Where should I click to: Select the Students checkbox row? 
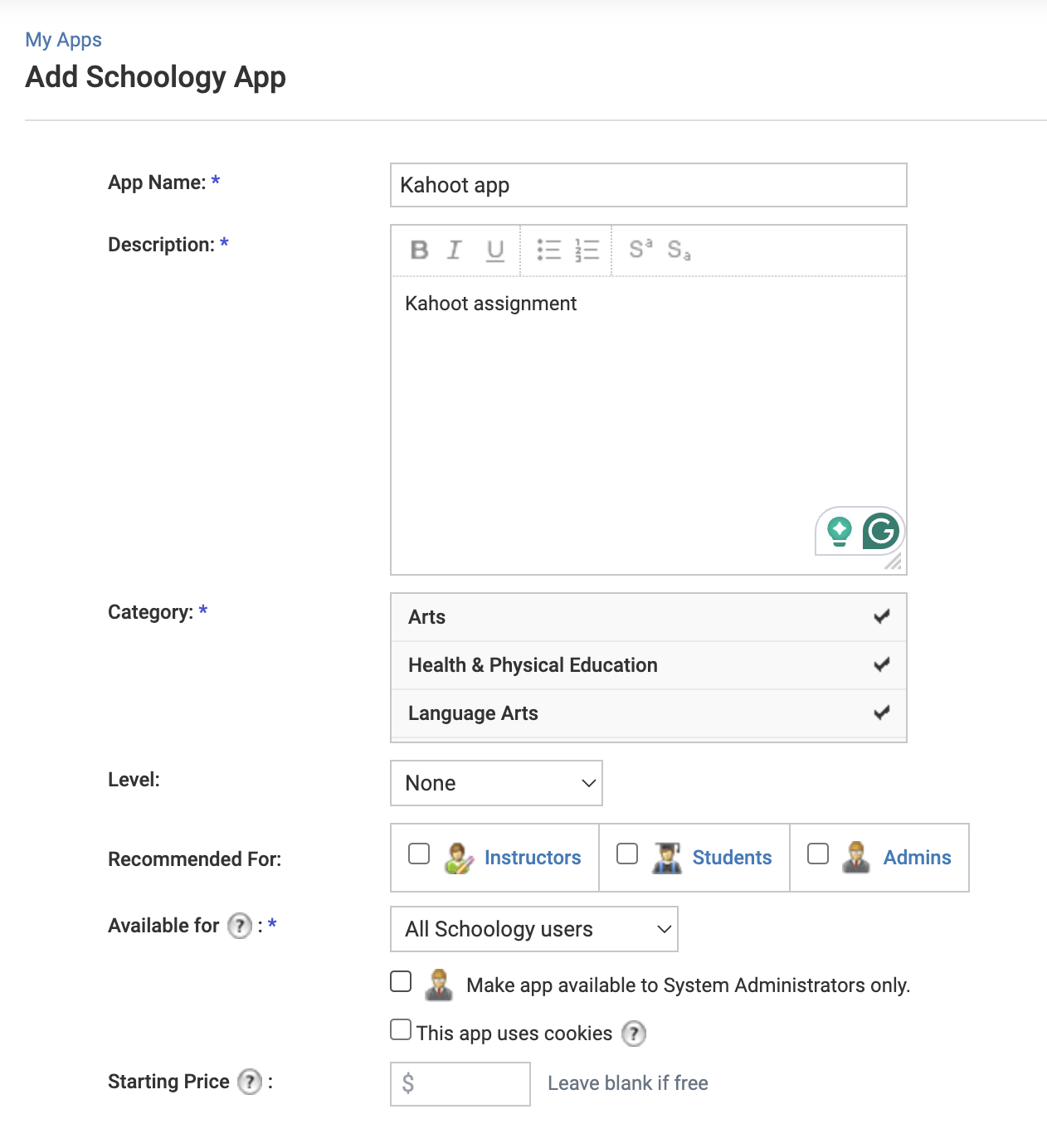(x=627, y=854)
